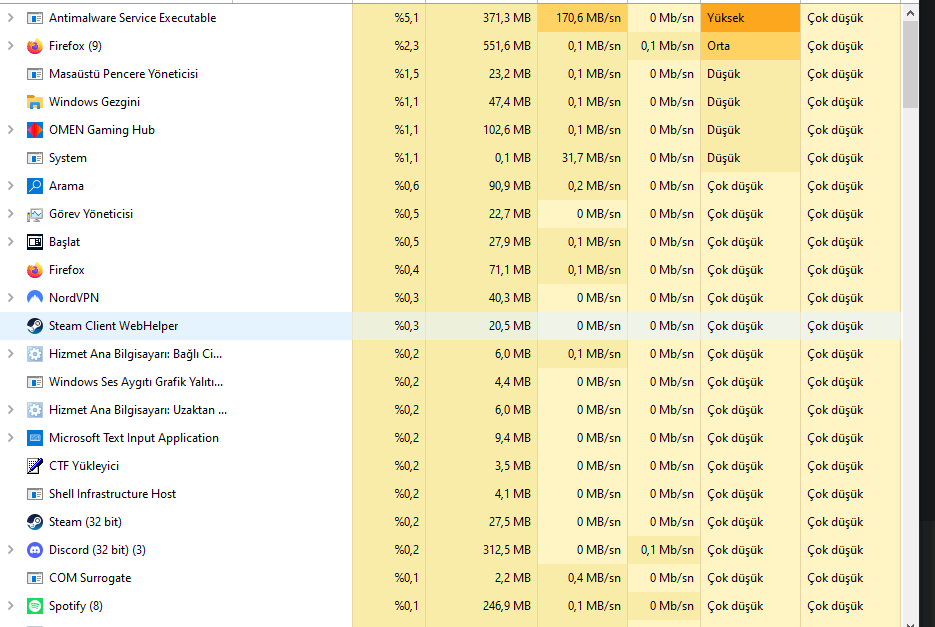
Task: Select the Steam Client WebHelper icon
Action: [35, 326]
